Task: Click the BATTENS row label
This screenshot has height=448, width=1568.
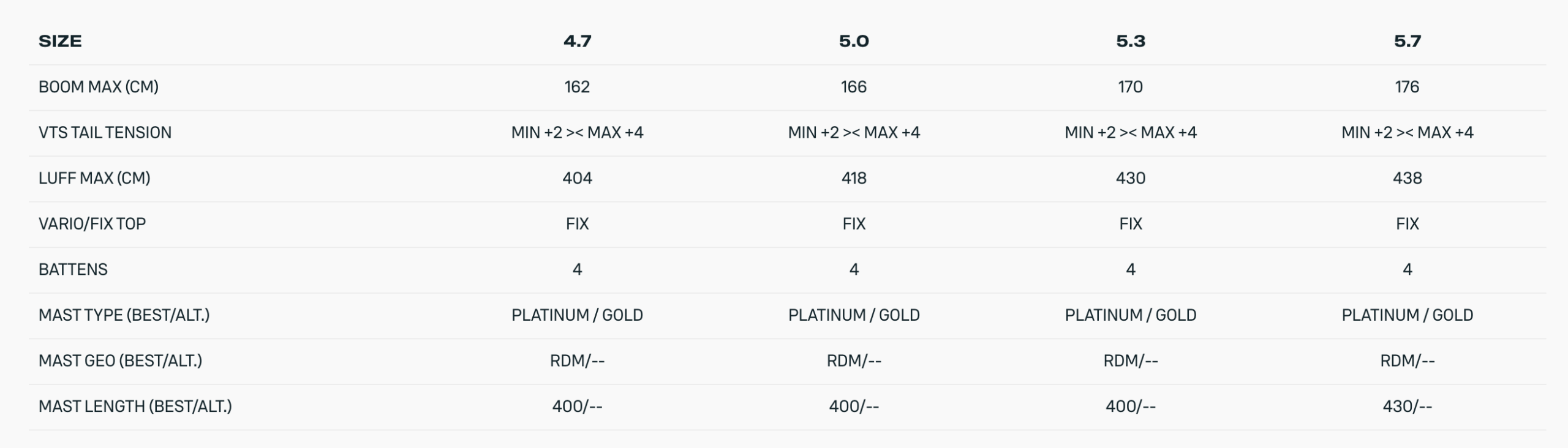Action: click(x=73, y=269)
